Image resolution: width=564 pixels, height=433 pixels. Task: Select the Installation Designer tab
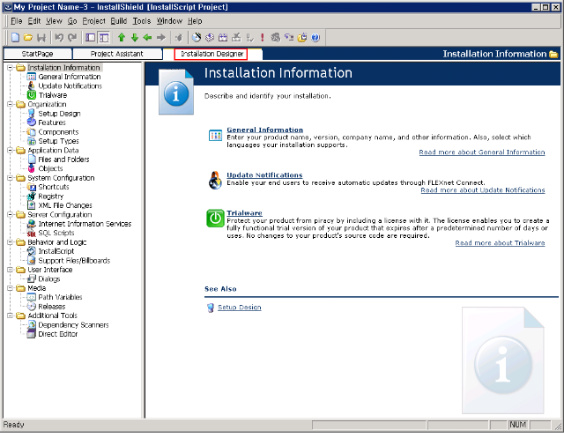coord(212,54)
